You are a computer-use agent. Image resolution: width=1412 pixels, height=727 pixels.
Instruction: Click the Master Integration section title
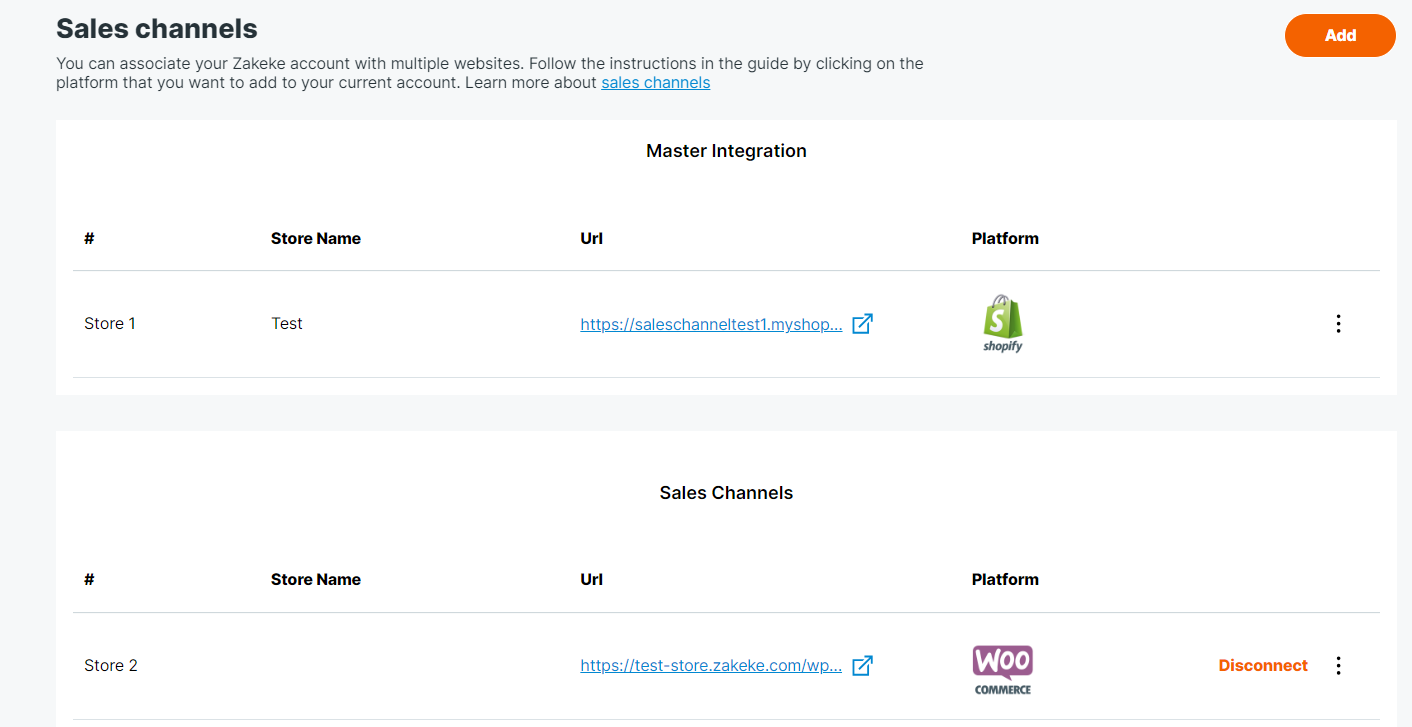click(x=726, y=151)
